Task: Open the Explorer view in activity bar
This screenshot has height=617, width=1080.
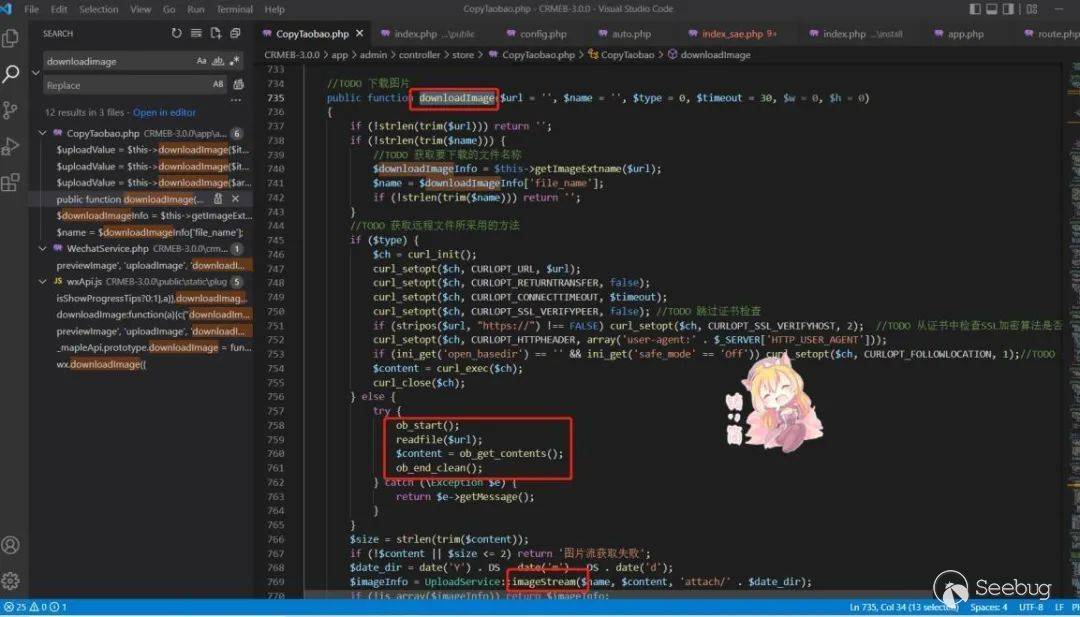Action: [11, 38]
